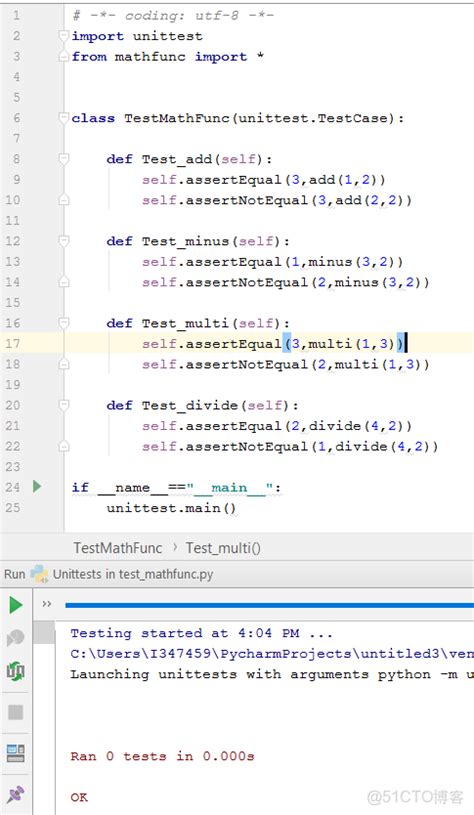This screenshot has width=474, height=815.
Task: Click the red OK result text
Action: (79, 797)
